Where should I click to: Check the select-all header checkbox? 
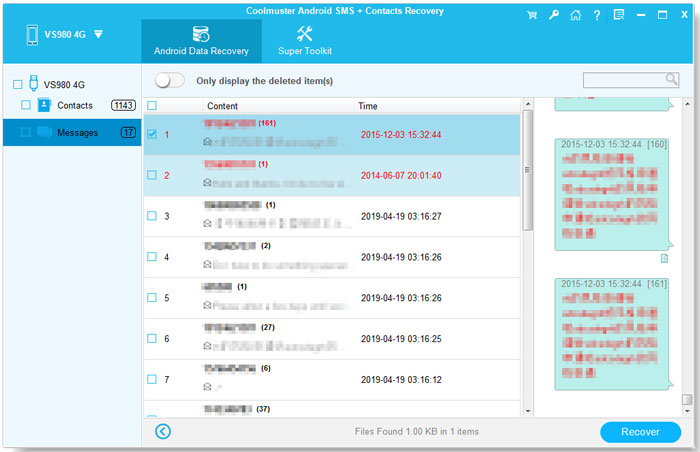point(152,105)
